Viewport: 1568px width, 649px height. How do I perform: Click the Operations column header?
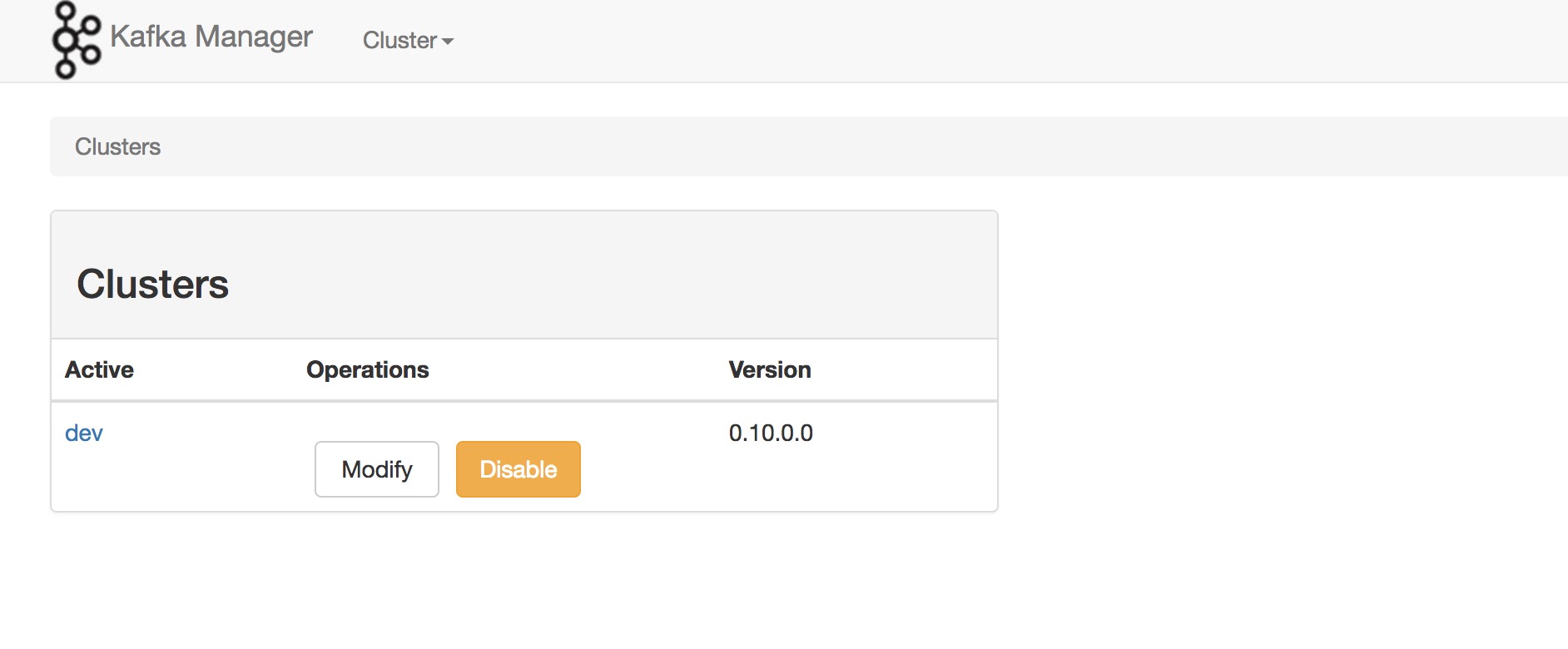[368, 369]
